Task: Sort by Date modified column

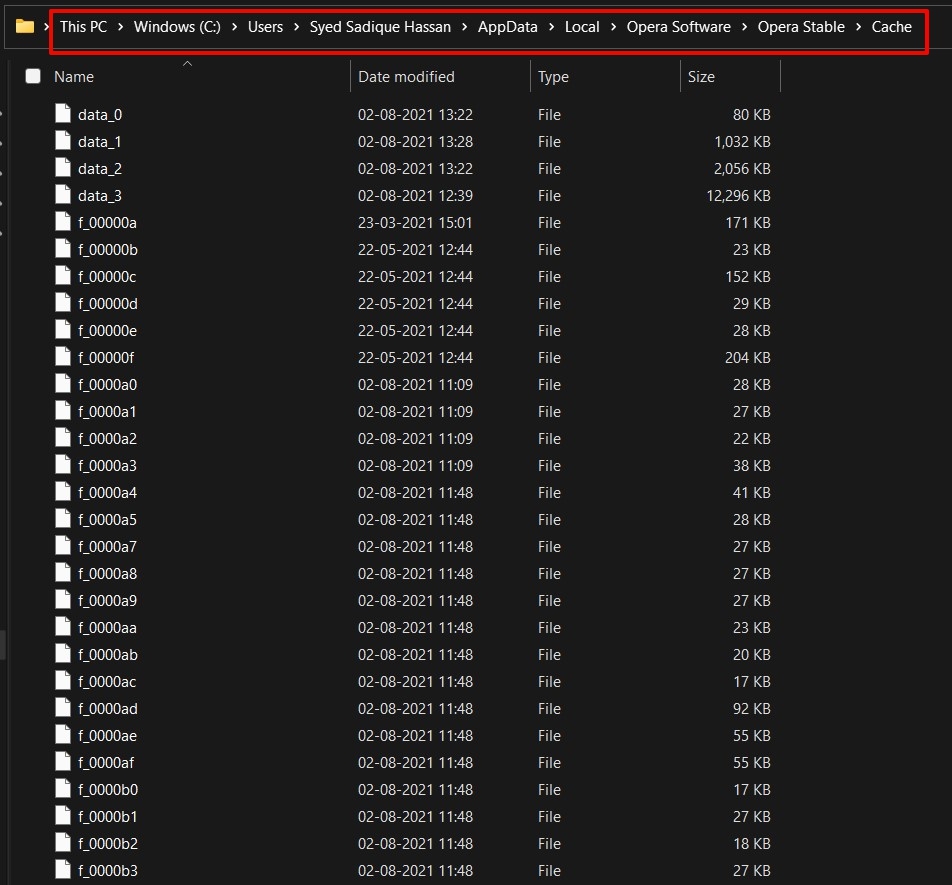Action: coord(406,77)
